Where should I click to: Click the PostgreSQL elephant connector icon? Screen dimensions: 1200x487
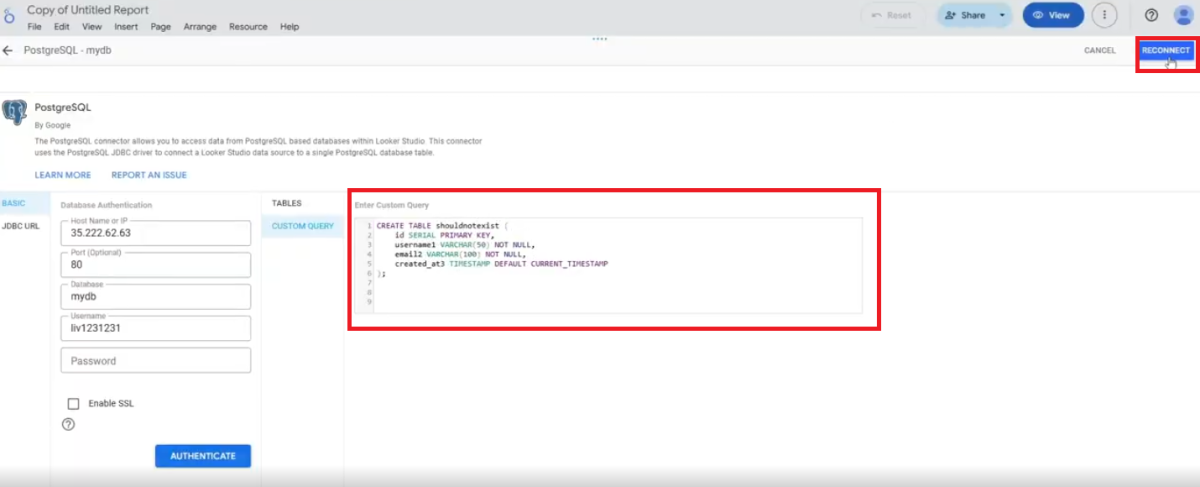pos(14,112)
